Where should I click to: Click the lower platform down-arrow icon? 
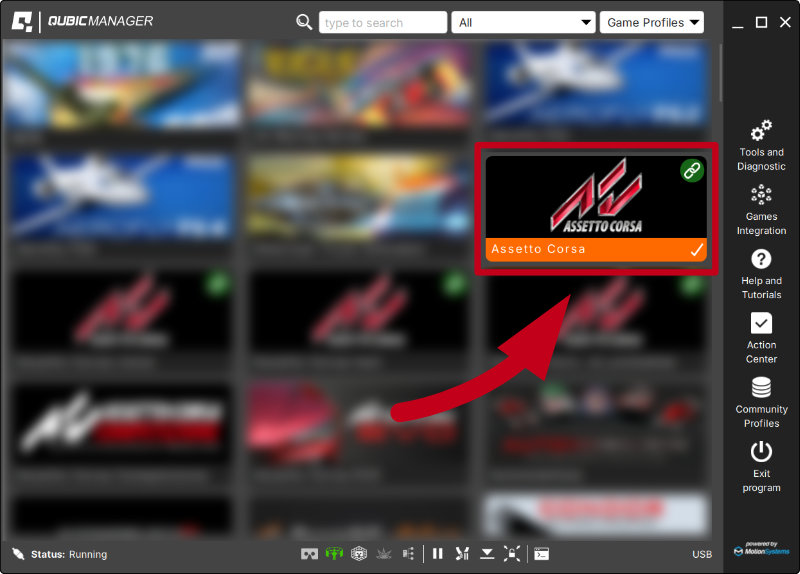487,554
